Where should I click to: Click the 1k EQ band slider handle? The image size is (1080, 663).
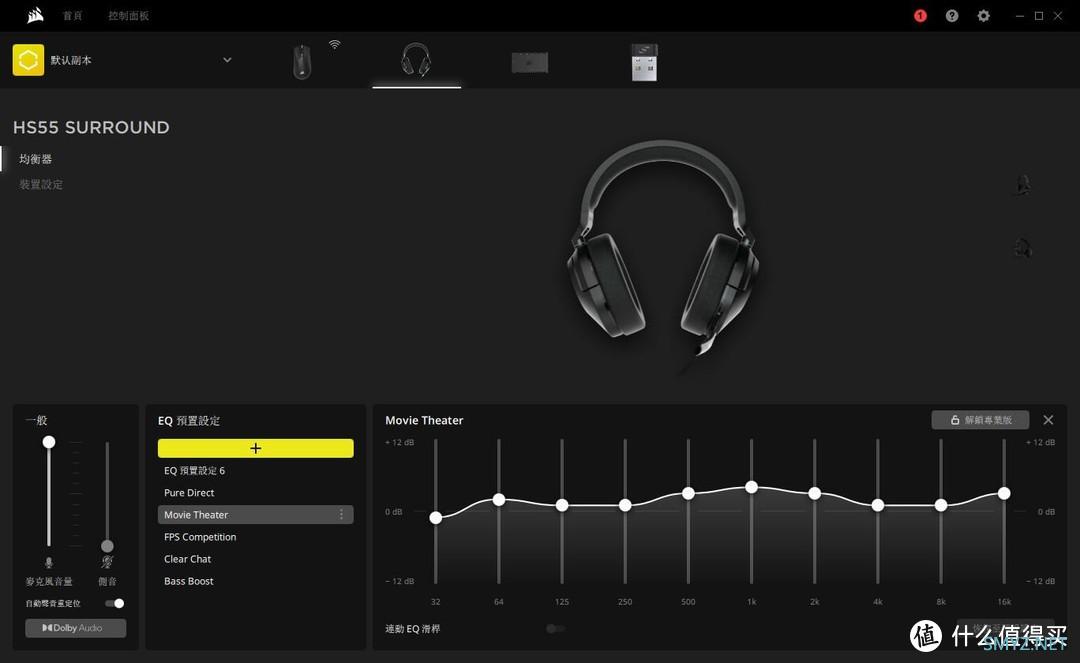[751, 487]
